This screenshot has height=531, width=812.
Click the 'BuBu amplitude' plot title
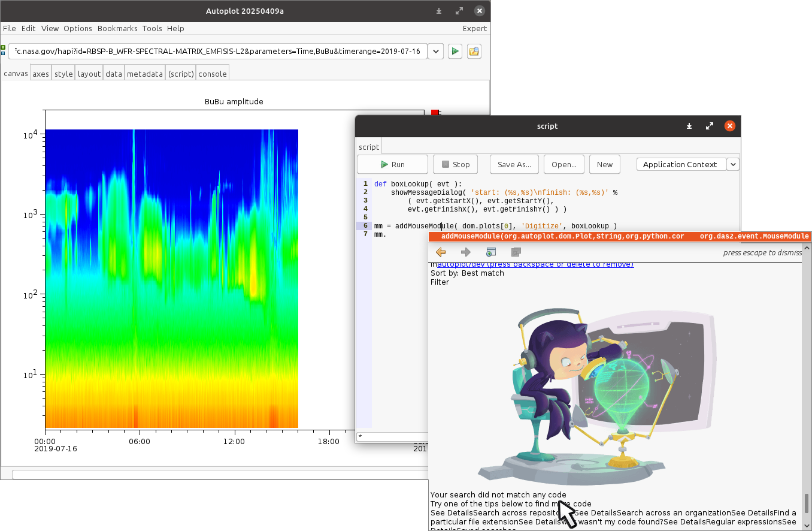(234, 102)
